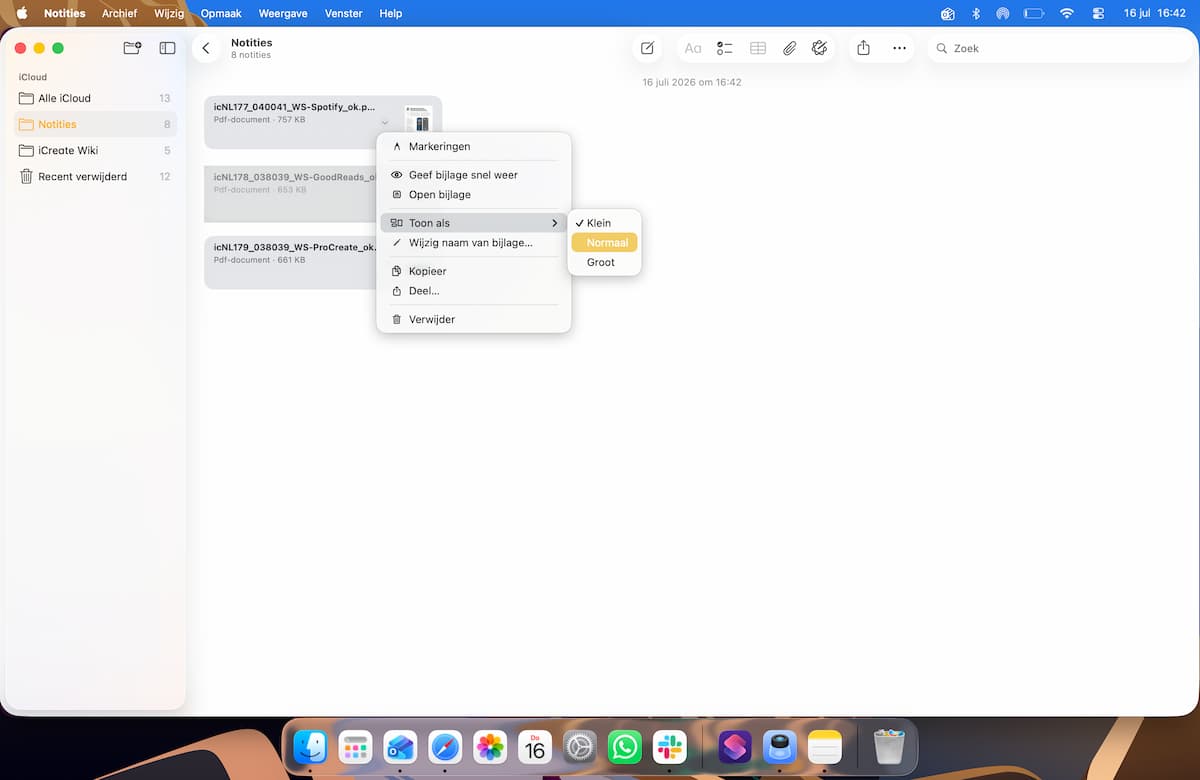1200x780 pixels.
Task: Open Photos from the Dock
Action: [490, 747]
